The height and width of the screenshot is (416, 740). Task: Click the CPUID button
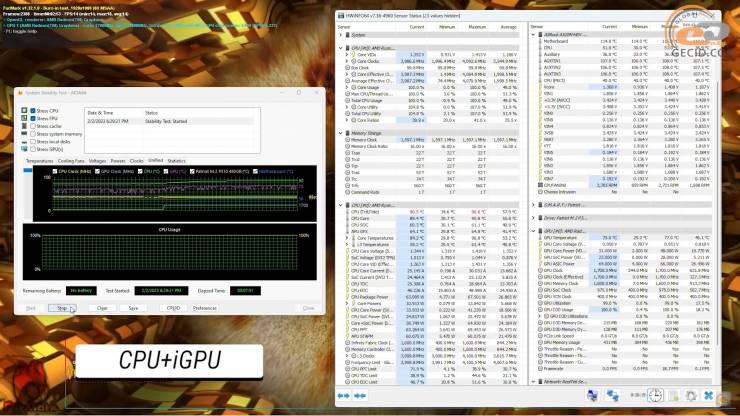173,308
